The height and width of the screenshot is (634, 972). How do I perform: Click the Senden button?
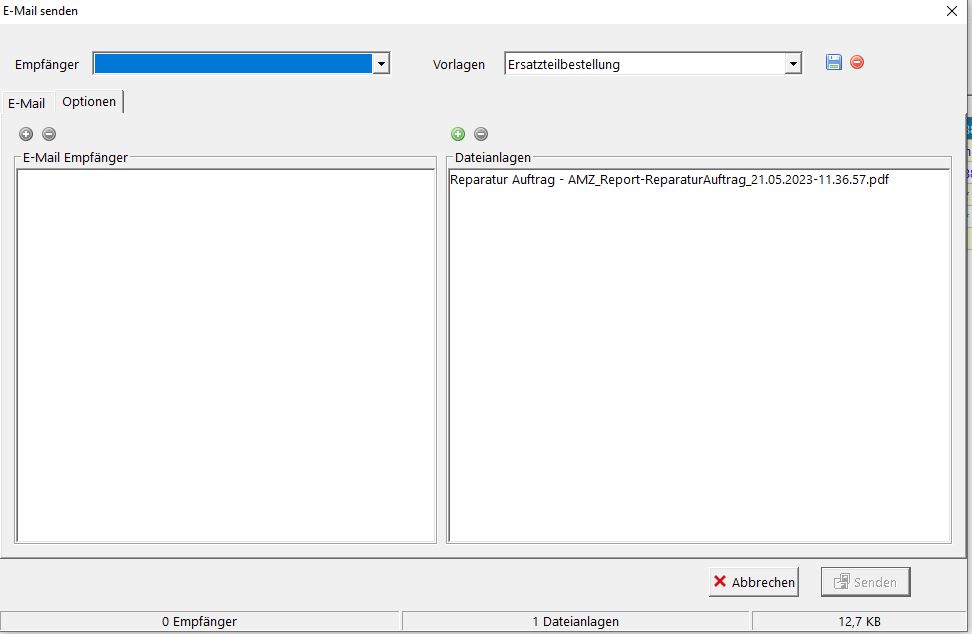tap(865, 582)
